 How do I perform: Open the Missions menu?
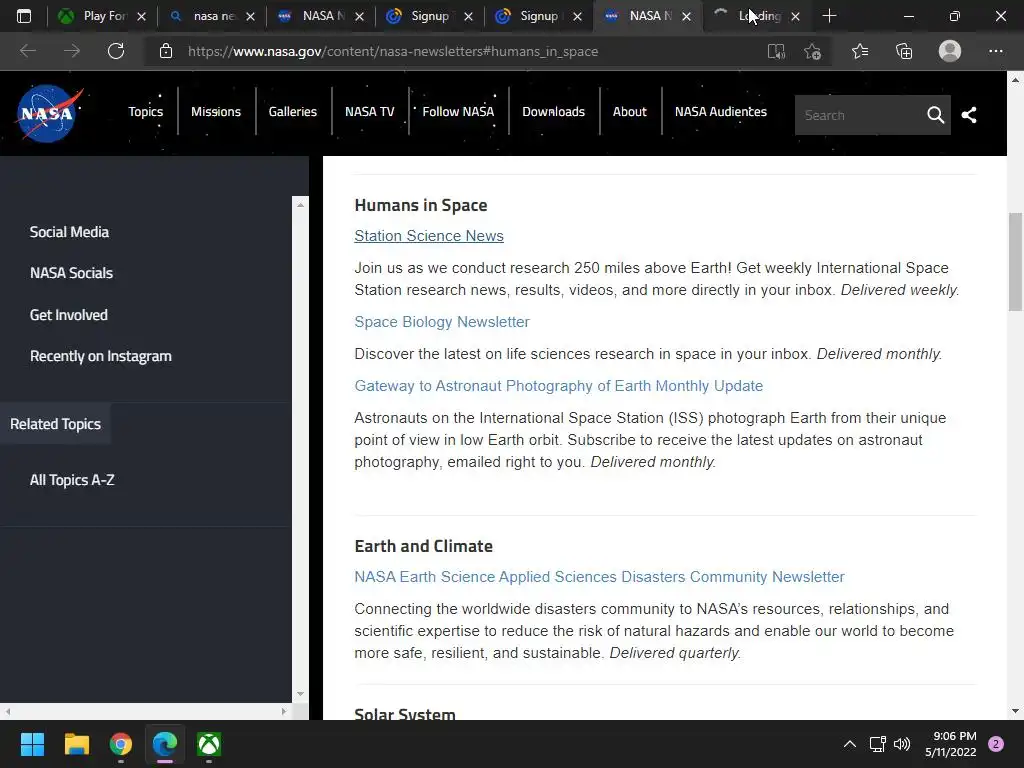point(216,112)
